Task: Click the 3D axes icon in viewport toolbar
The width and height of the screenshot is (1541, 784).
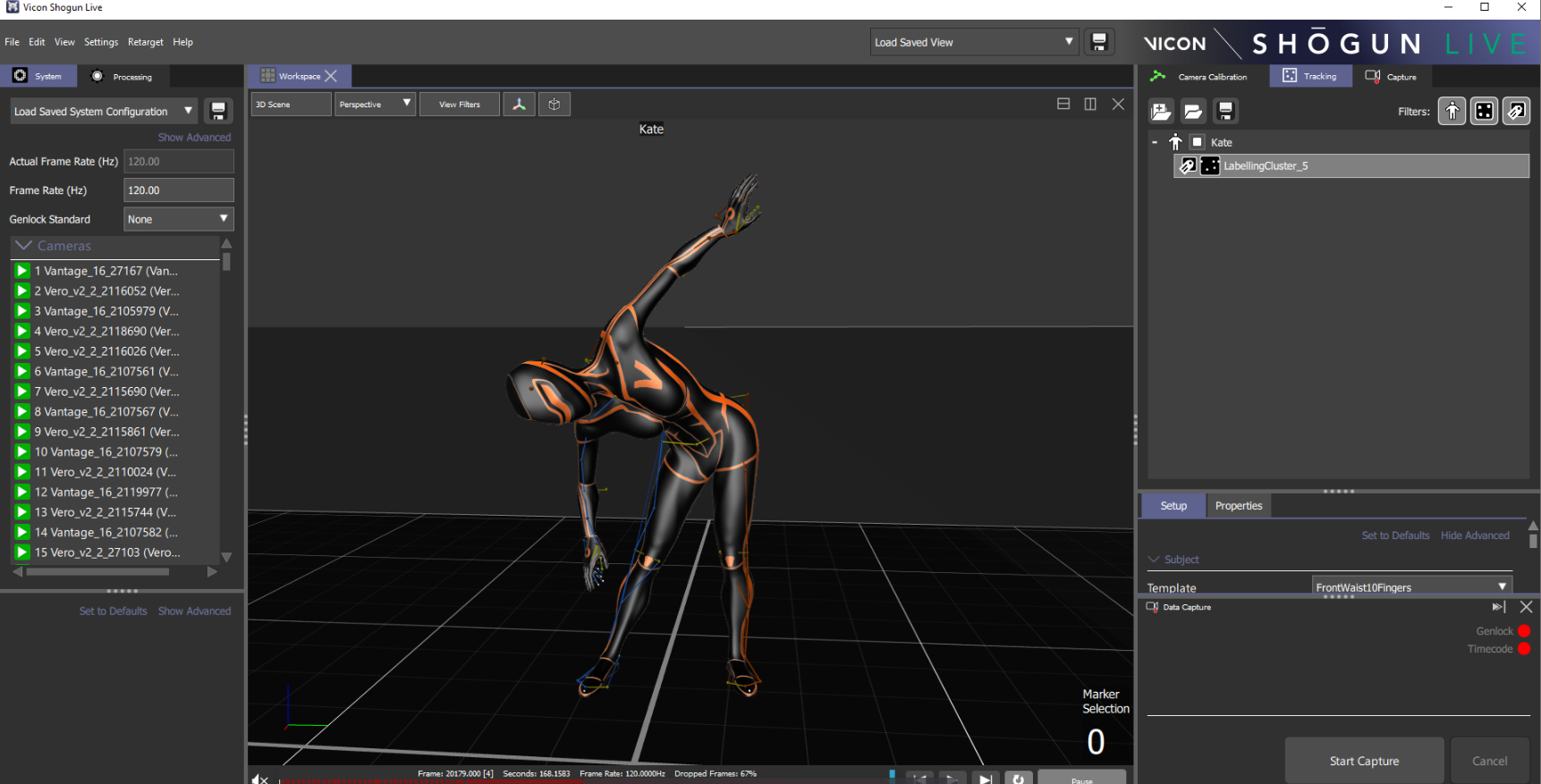Action: (x=519, y=105)
